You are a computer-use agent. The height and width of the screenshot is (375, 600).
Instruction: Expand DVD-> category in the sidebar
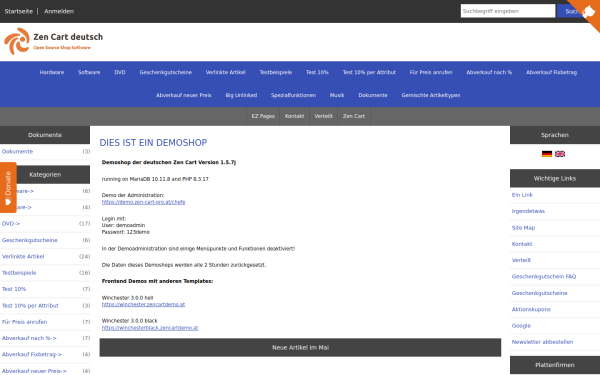coord(11,223)
